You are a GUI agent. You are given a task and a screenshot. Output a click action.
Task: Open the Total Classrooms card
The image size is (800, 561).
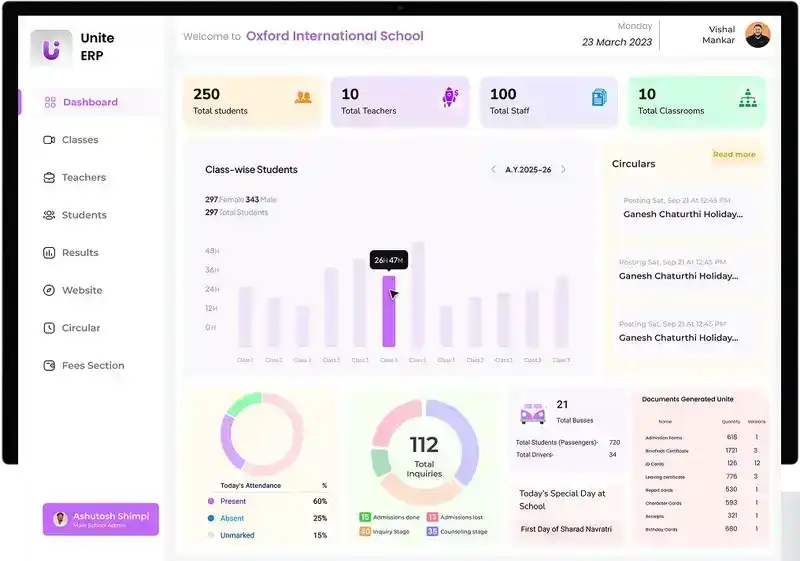coord(697,101)
